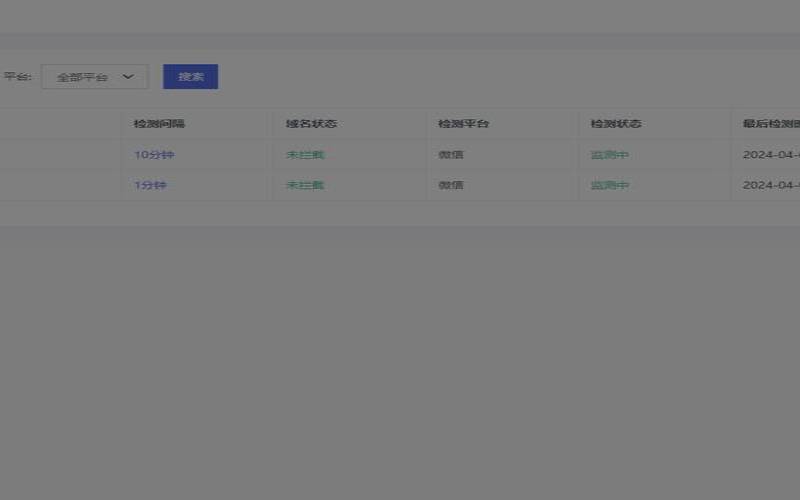The image size is (800, 500).
Task: Click the 域名状态 column header
Action: pyautogui.click(x=311, y=124)
